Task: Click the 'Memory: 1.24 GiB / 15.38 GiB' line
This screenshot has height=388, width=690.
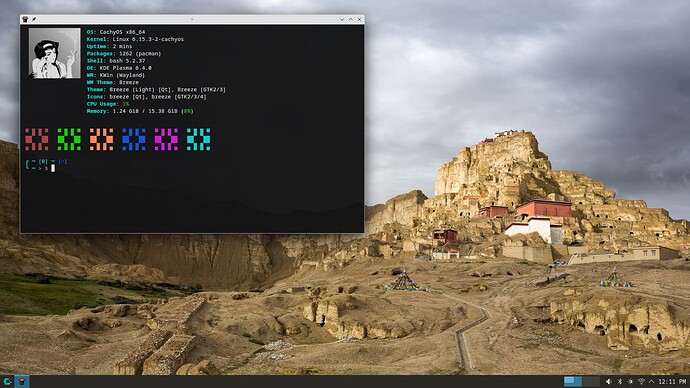Action: point(140,111)
